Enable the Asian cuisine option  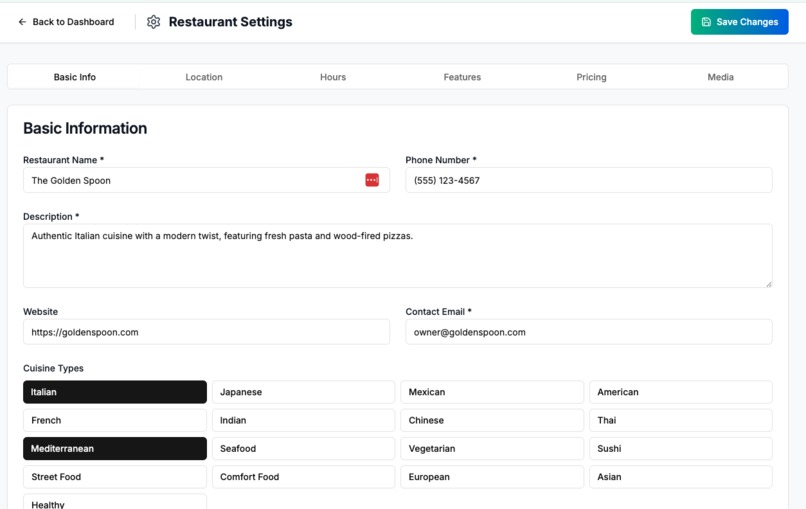[681, 477]
